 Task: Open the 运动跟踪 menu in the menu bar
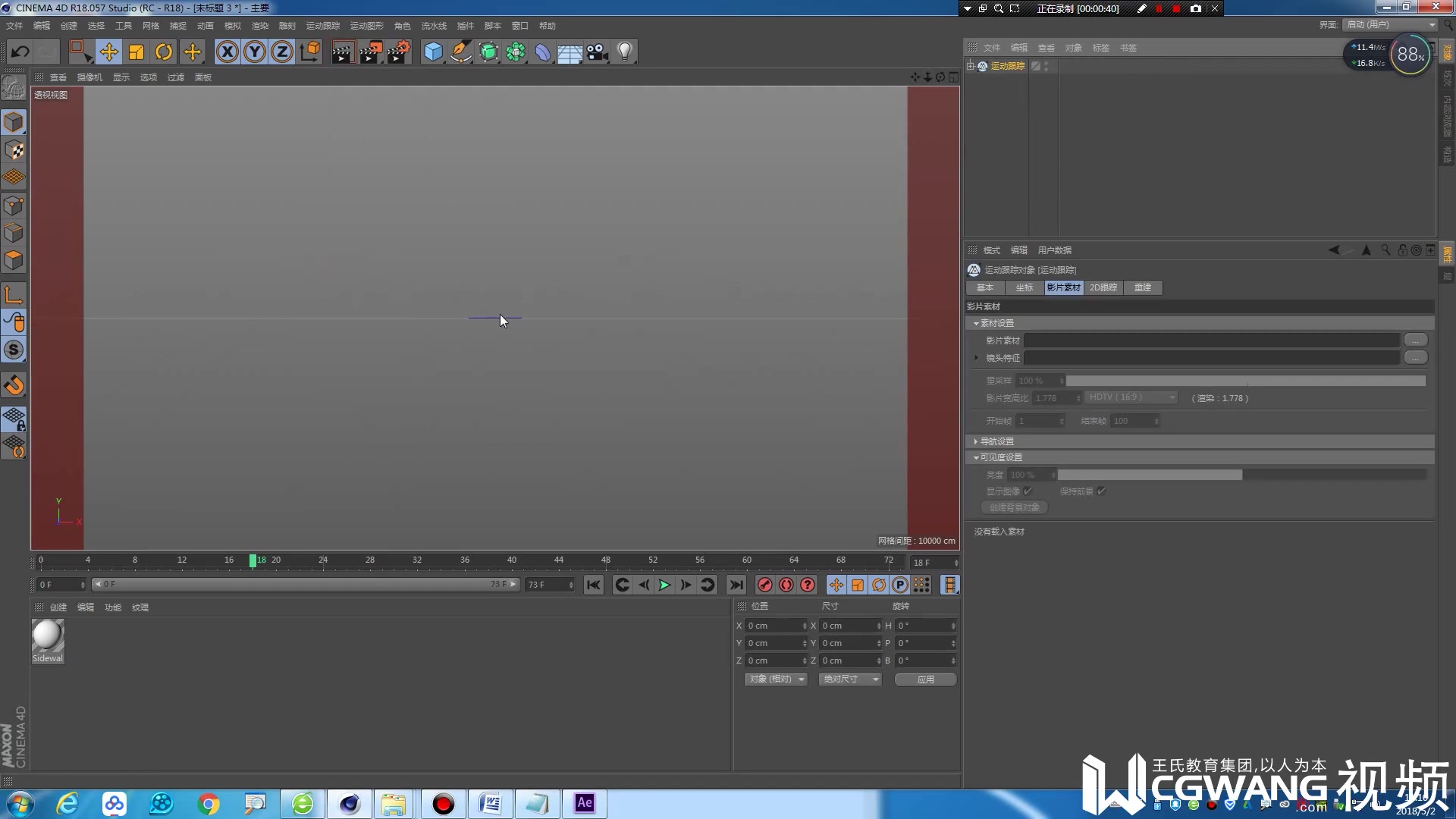[x=322, y=25]
